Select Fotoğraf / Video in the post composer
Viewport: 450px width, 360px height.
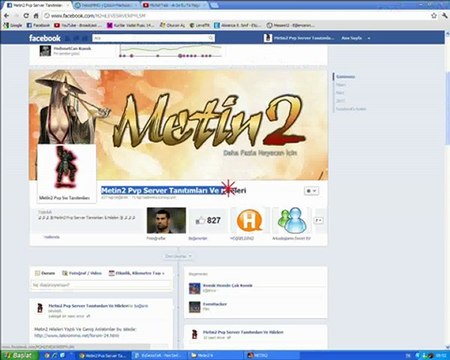pos(82,273)
